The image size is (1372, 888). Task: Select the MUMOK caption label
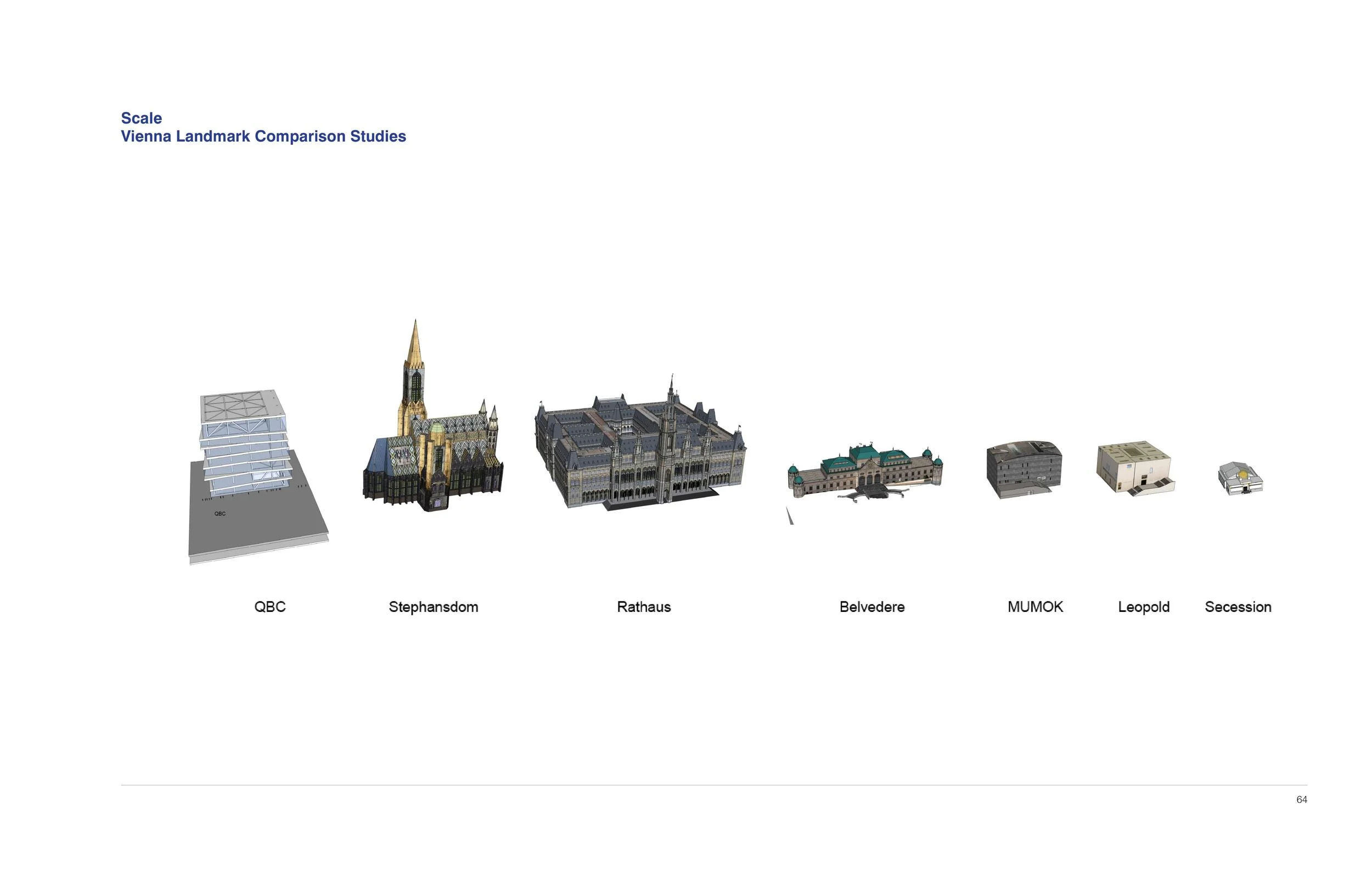coord(1036,606)
